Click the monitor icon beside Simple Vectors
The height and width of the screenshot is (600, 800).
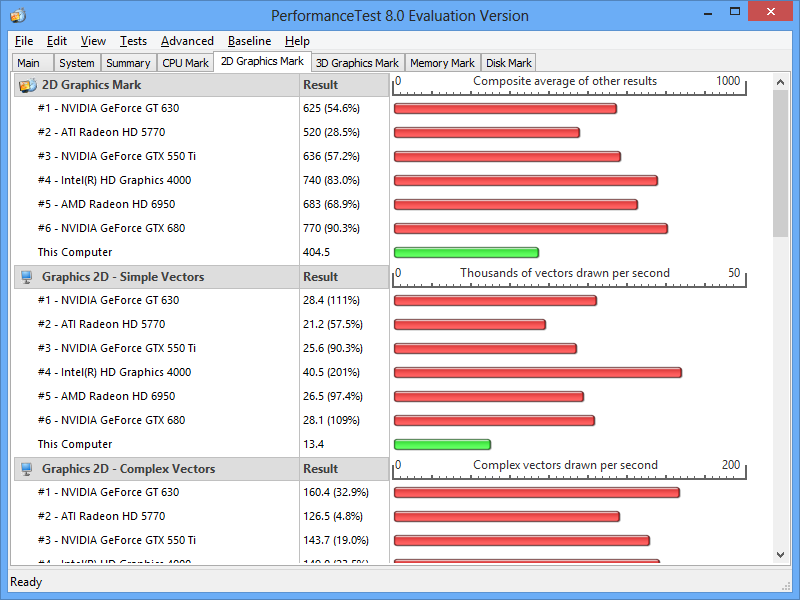[x=27, y=277]
